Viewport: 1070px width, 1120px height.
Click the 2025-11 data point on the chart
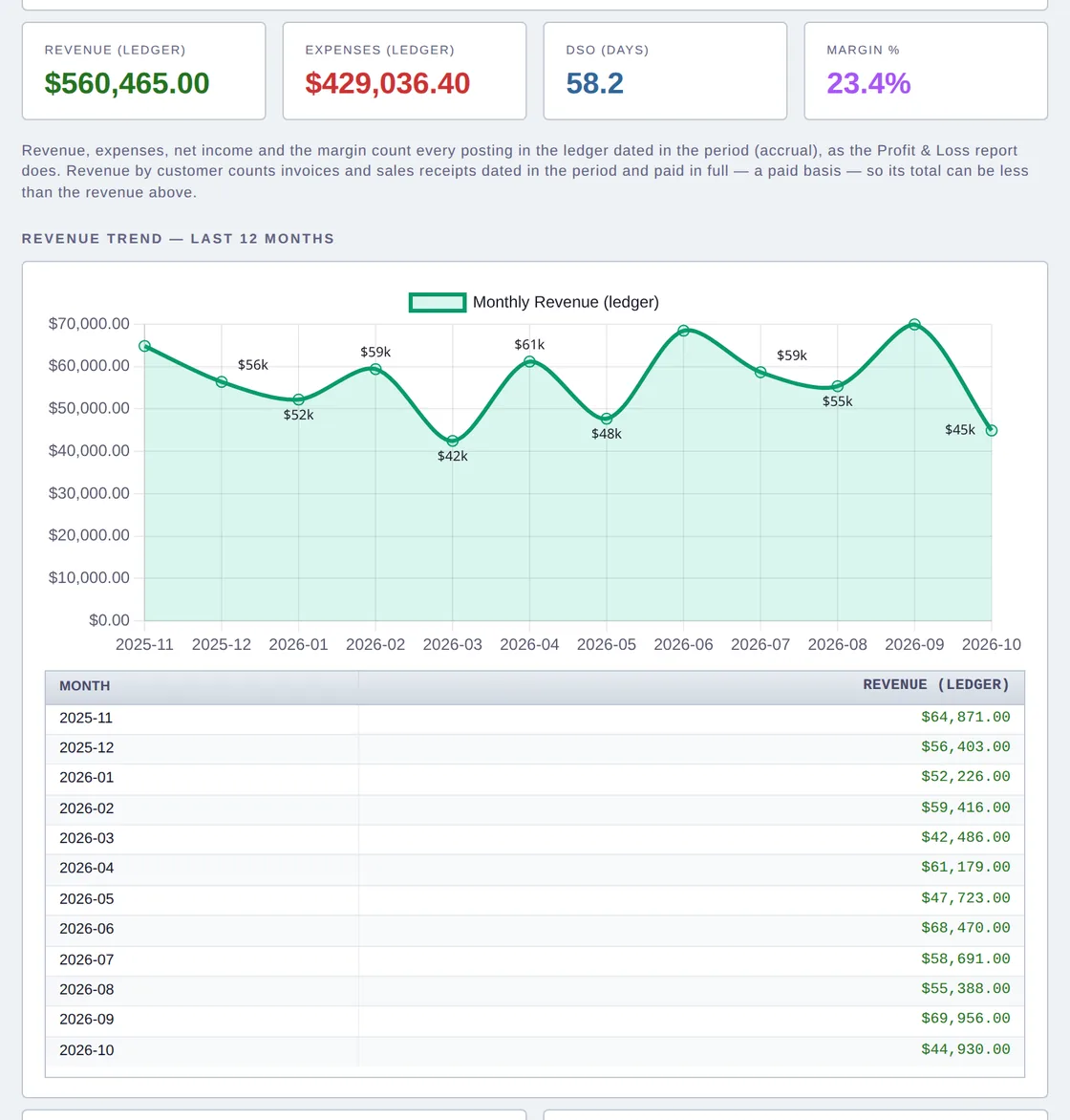click(x=144, y=346)
